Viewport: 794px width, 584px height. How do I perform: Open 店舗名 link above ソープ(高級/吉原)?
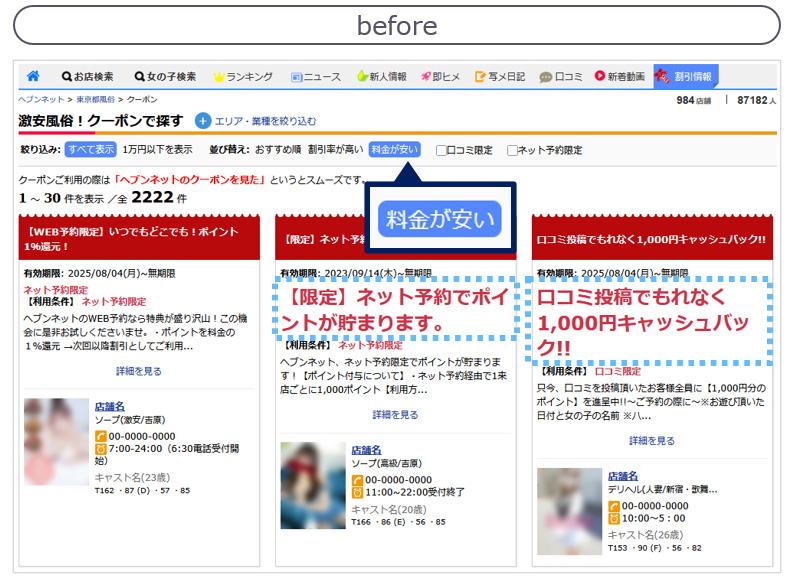[x=366, y=450]
